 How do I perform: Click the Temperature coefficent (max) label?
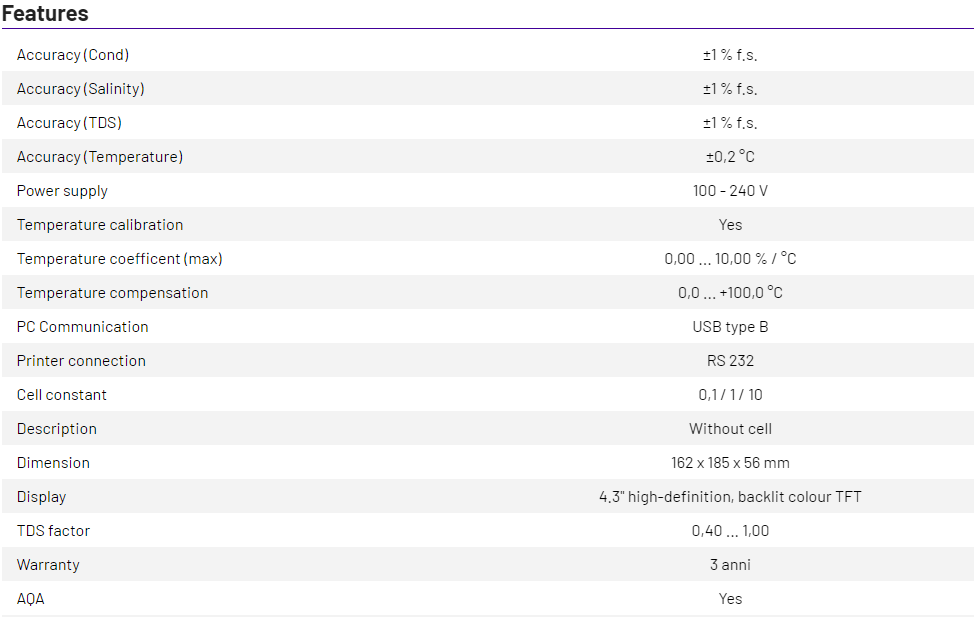pos(120,259)
